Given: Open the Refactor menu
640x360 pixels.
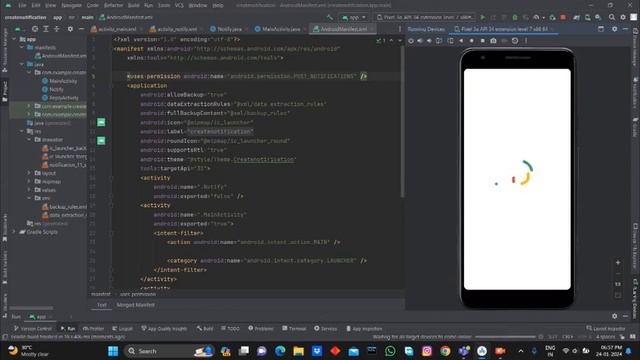Looking at the screenshot, I should (x=113, y=5).
